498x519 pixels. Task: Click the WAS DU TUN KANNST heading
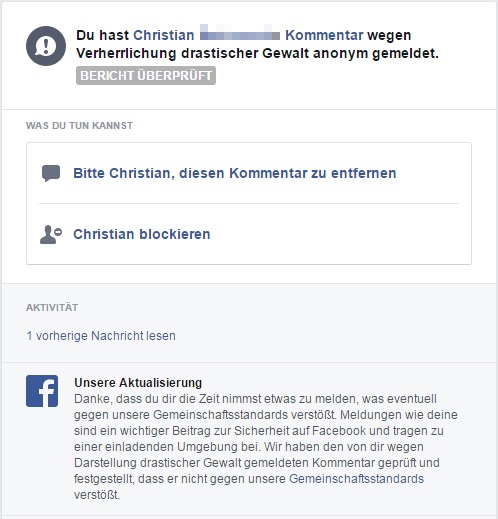point(79,126)
